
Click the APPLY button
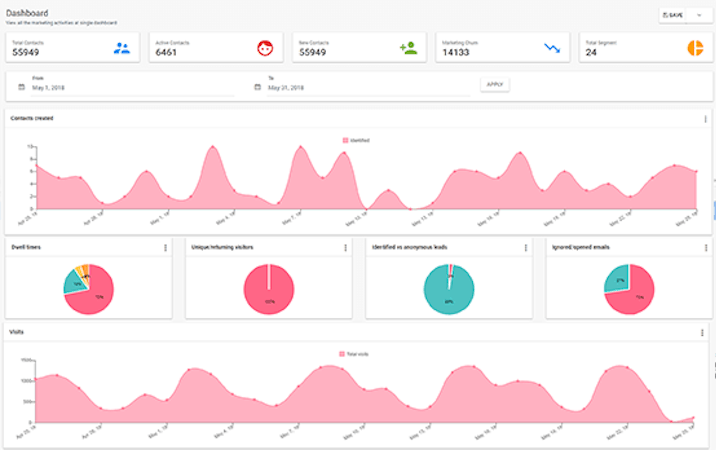tap(495, 85)
